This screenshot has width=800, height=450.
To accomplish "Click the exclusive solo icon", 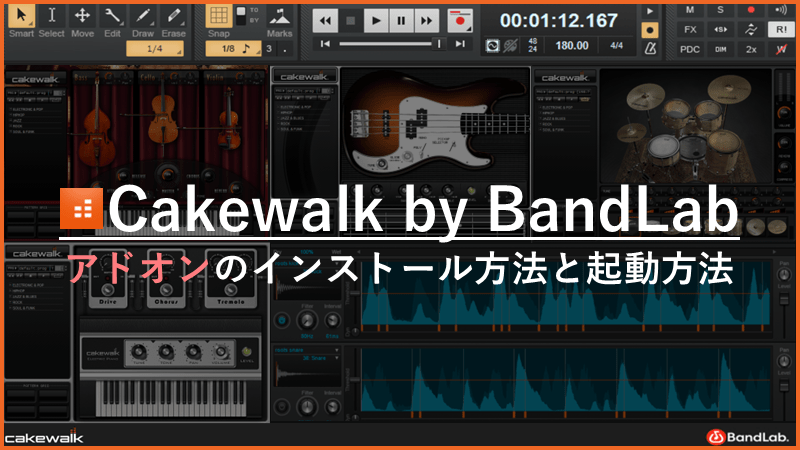I will coord(720,30).
